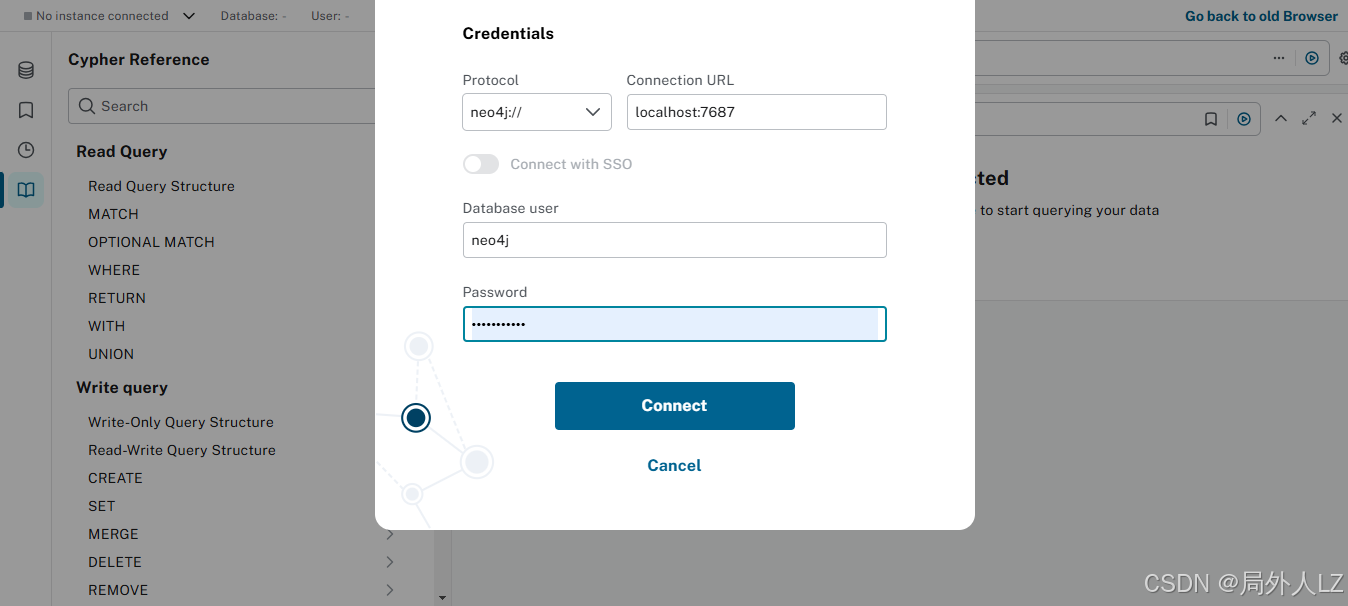Click the fullscreen expand arrows icon
This screenshot has width=1348, height=606.
tap(1308, 118)
